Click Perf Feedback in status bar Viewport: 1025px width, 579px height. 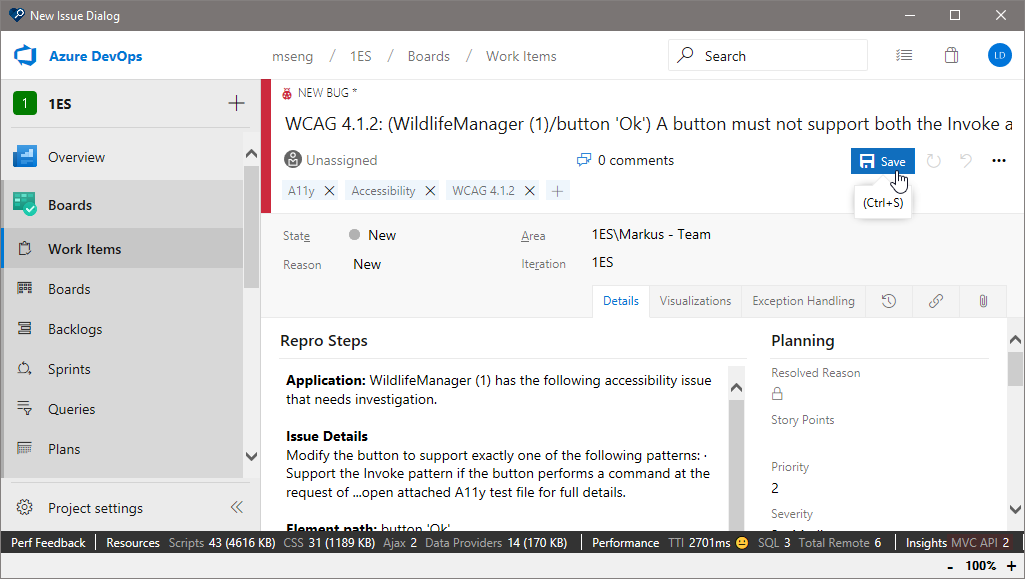pyautogui.click(x=48, y=542)
